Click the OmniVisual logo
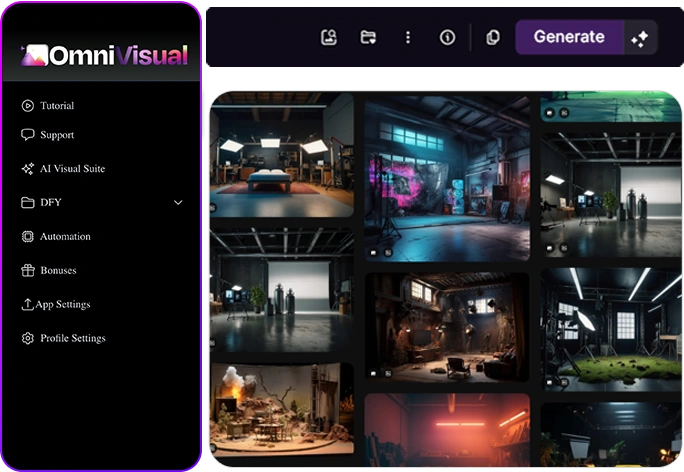Image resolution: width=684 pixels, height=472 pixels. [x=104, y=55]
